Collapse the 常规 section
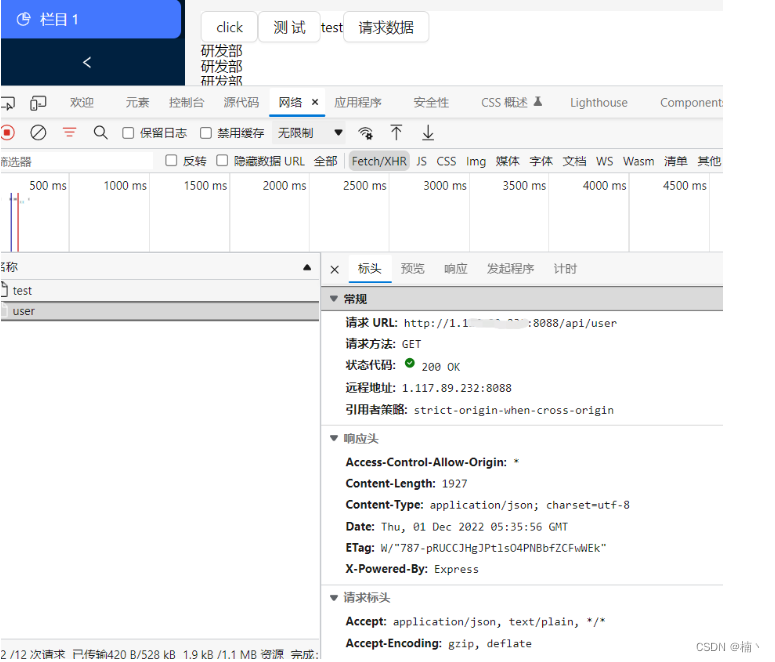This screenshot has height=662, width=775. click(334, 299)
